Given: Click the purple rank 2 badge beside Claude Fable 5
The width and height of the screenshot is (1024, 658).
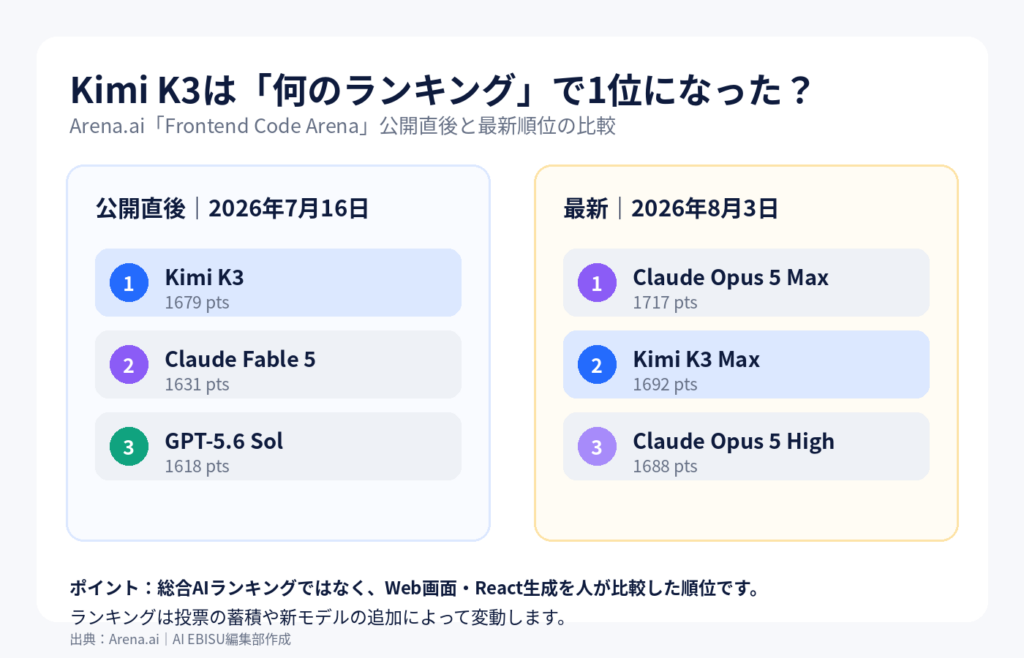Looking at the screenshot, I should [x=129, y=364].
